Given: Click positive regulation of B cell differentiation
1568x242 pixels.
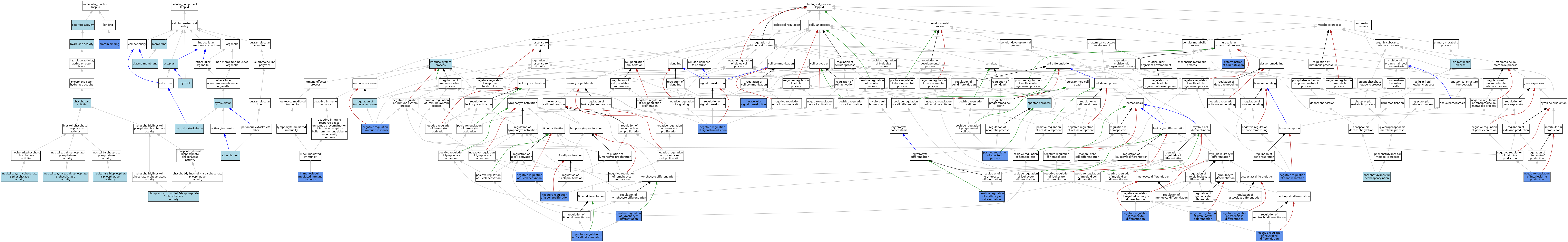Looking at the screenshot, I should point(587,236).
